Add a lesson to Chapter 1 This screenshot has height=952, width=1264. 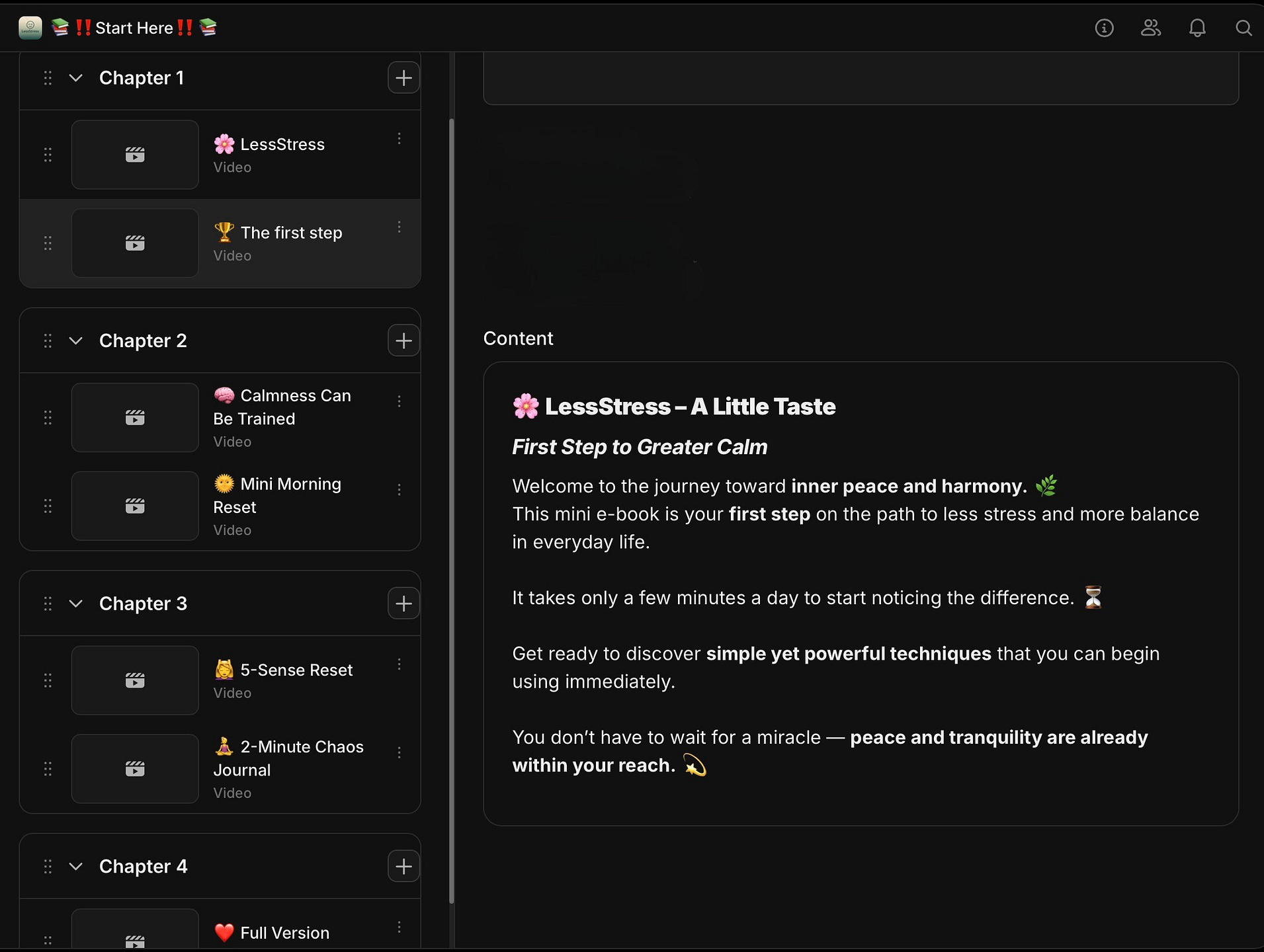click(403, 78)
